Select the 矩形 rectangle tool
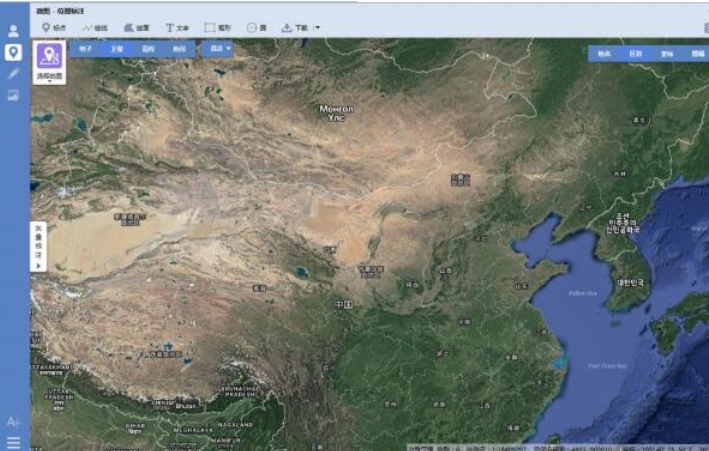This screenshot has width=709, height=451. coord(217,28)
